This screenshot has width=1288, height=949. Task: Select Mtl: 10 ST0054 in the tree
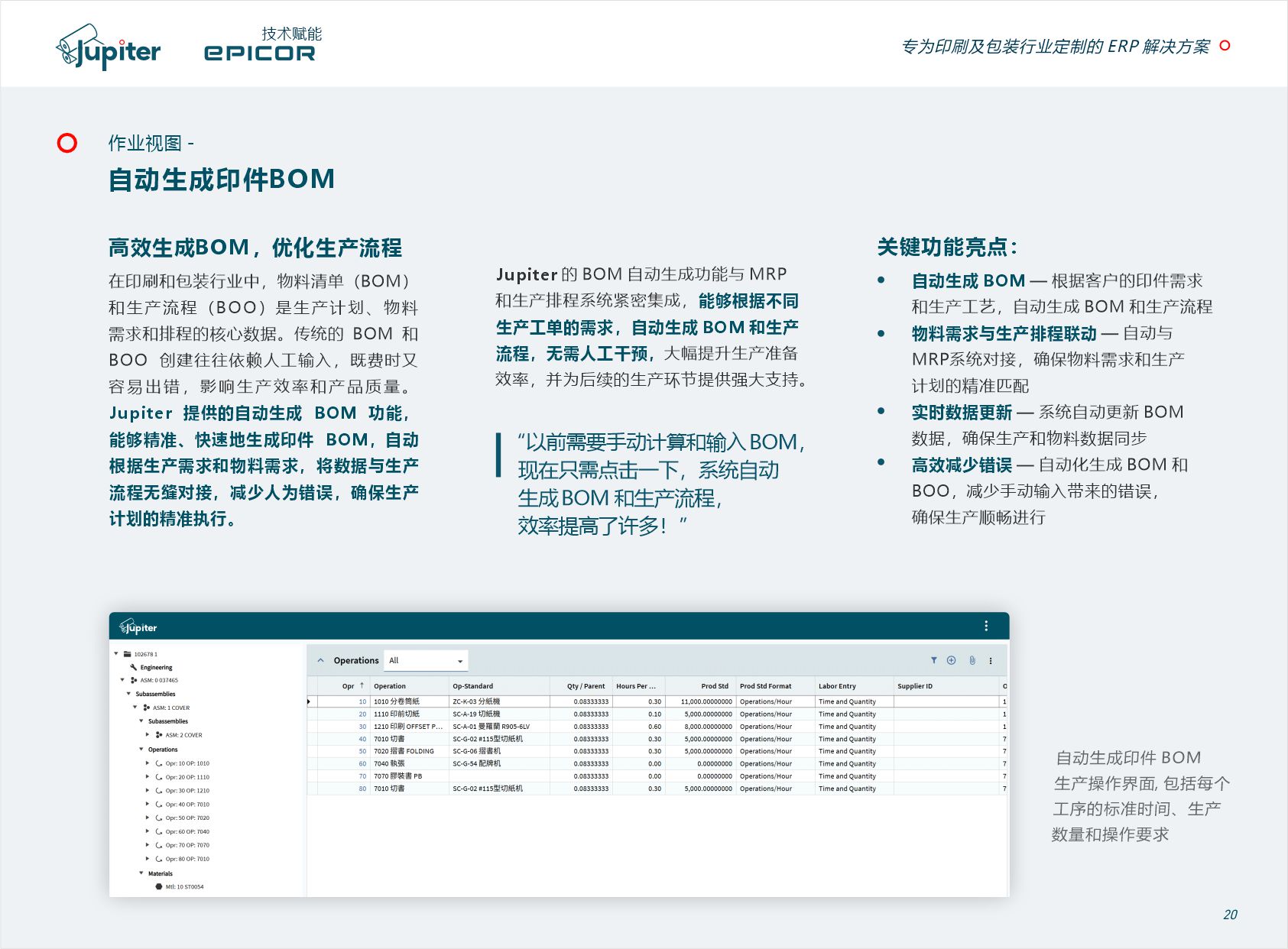[x=185, y=887]
